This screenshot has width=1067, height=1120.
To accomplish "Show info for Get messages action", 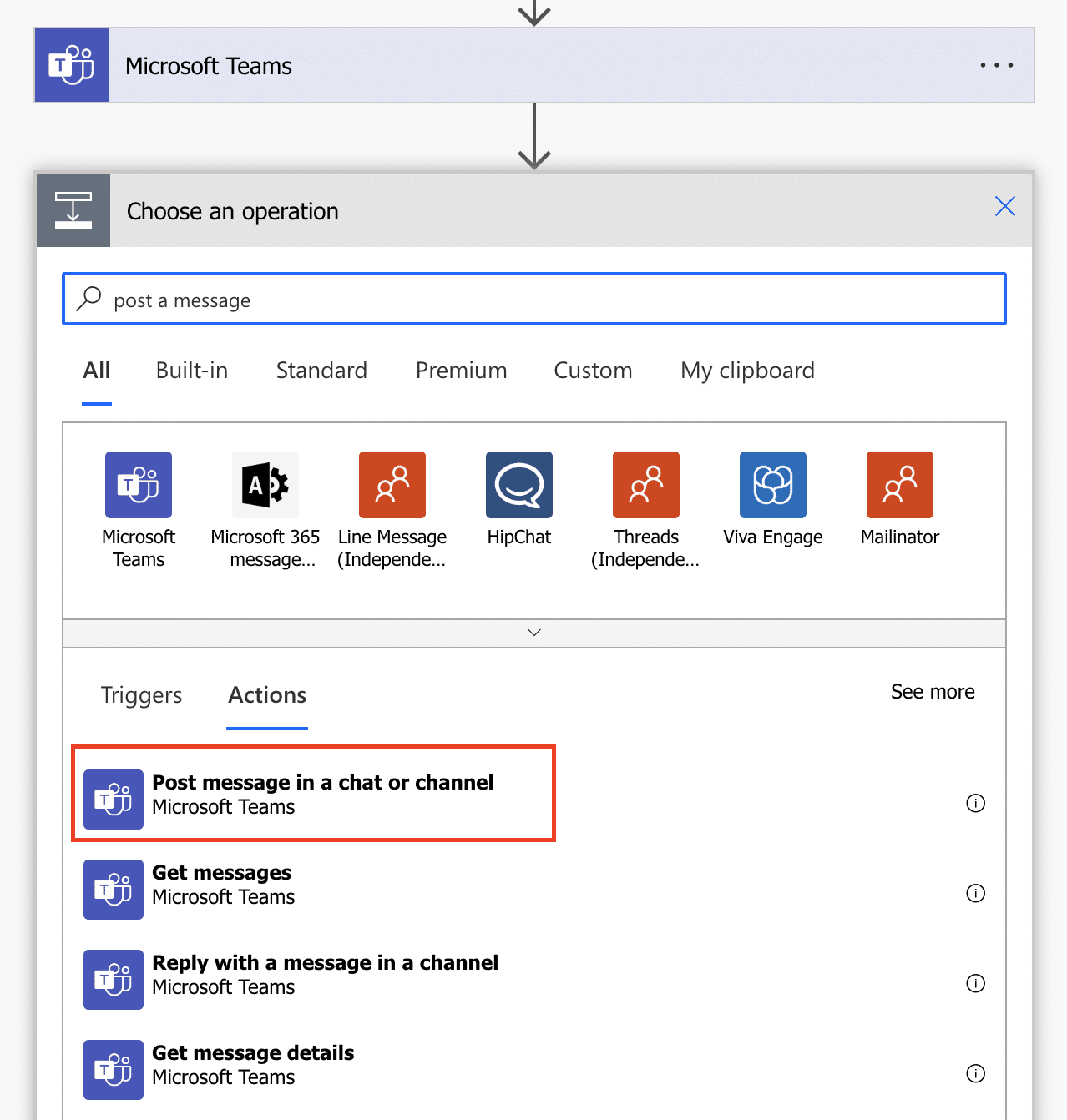I will tap(975, 893).
